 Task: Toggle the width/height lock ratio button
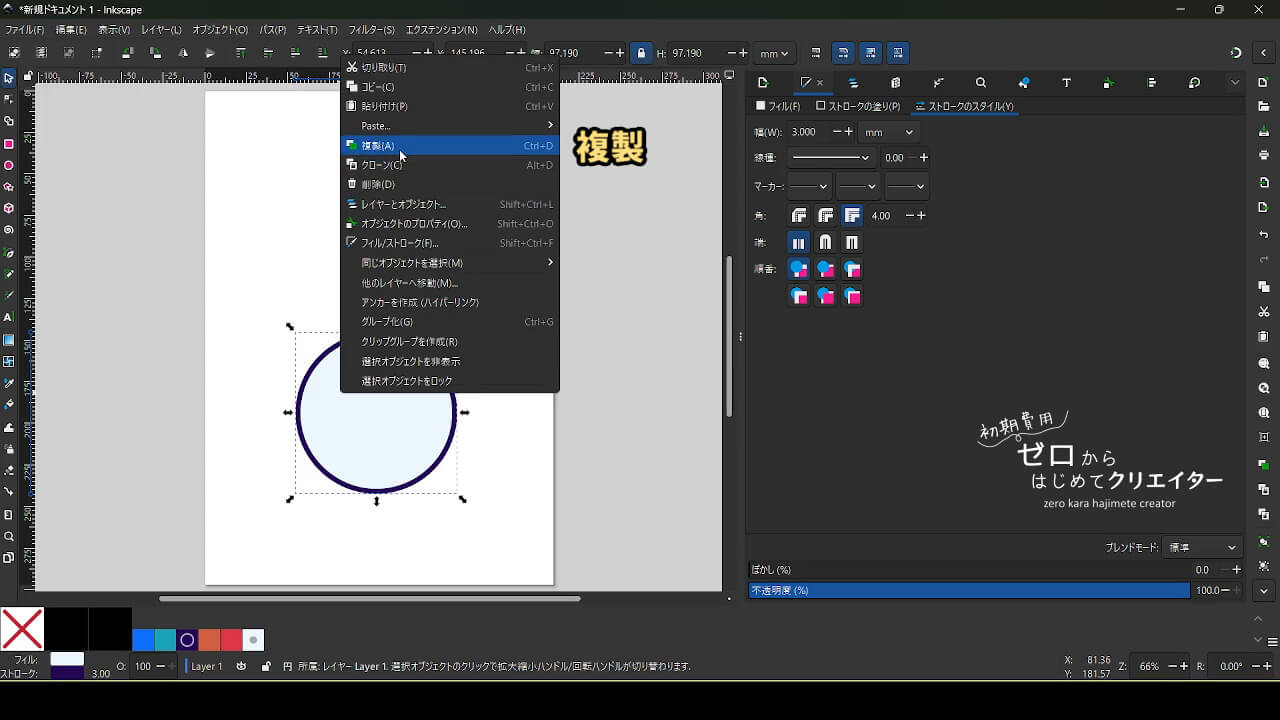click(x=641, y=53)
